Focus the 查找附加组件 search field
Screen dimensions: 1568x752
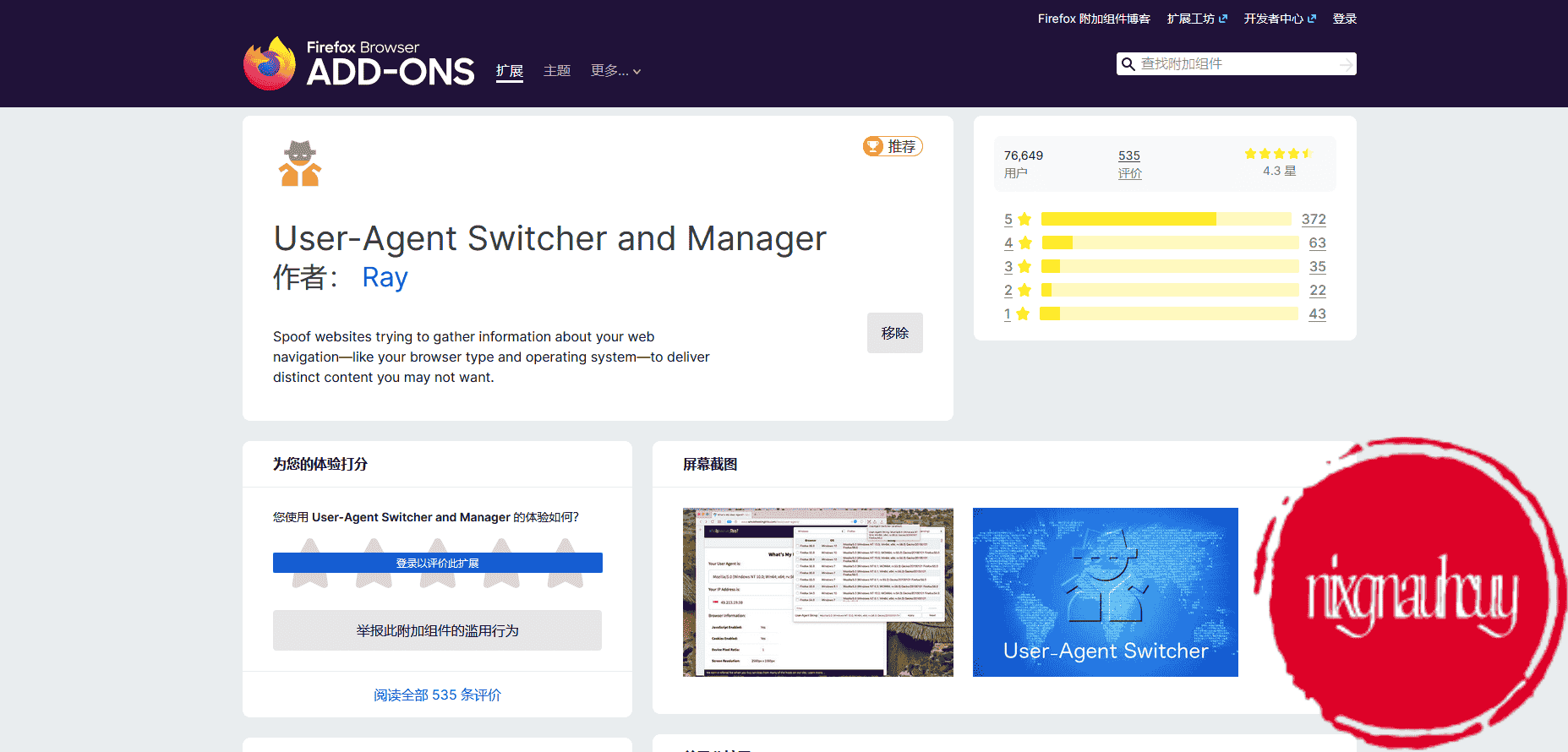(x=1234, y=64)
